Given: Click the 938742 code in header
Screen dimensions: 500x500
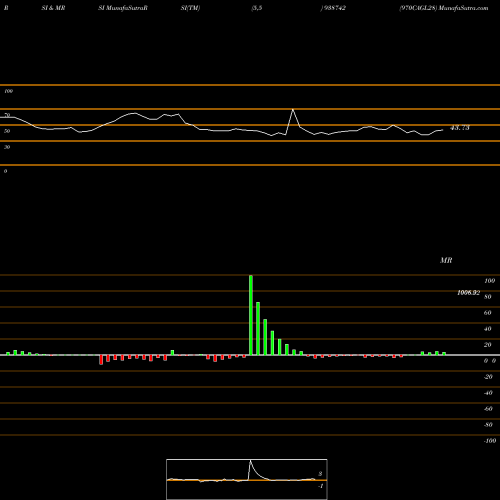Looking at the screenshot, I should click(x=335, y=8).
